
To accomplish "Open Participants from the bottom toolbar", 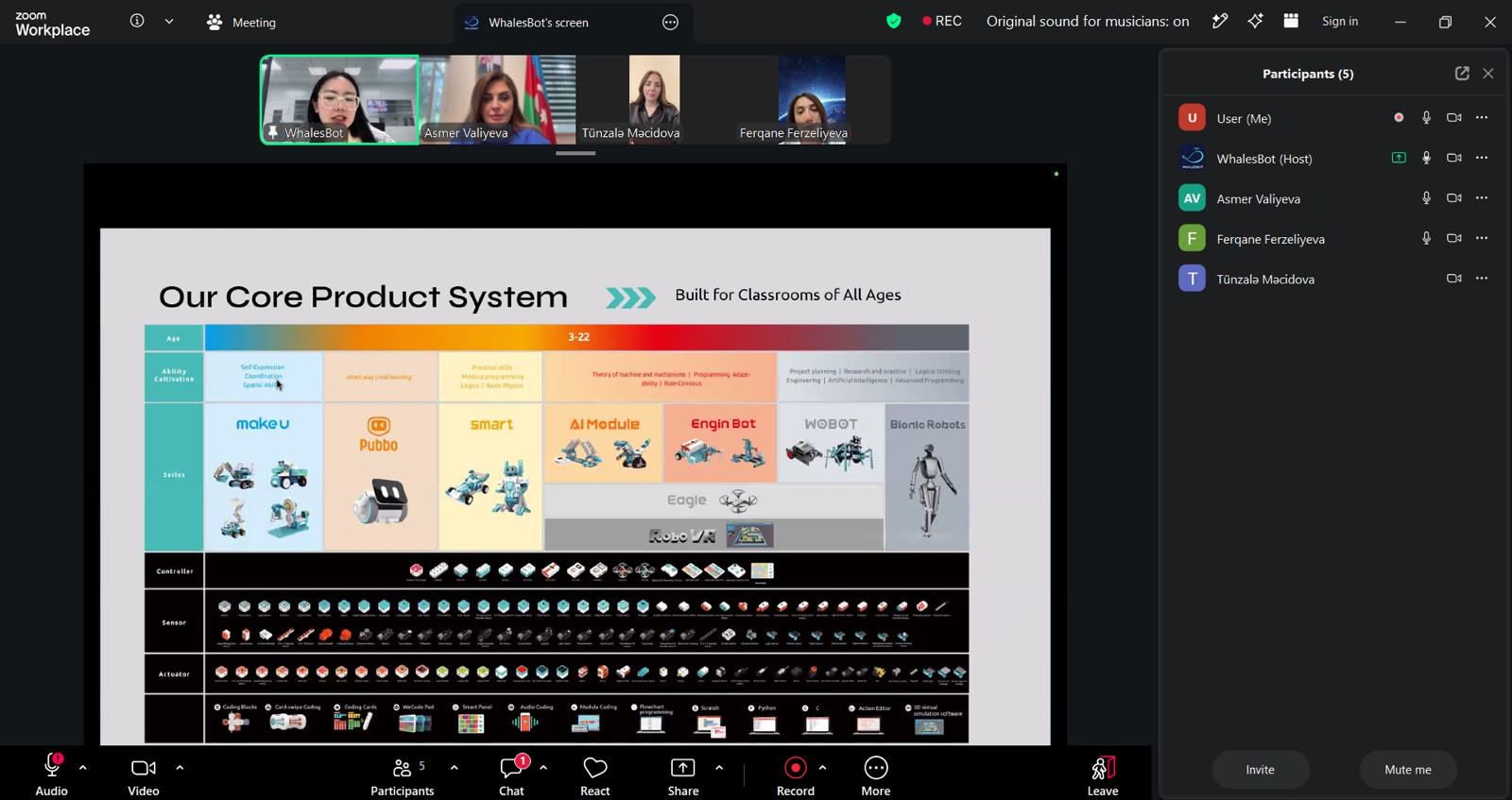I will point(403,775).
